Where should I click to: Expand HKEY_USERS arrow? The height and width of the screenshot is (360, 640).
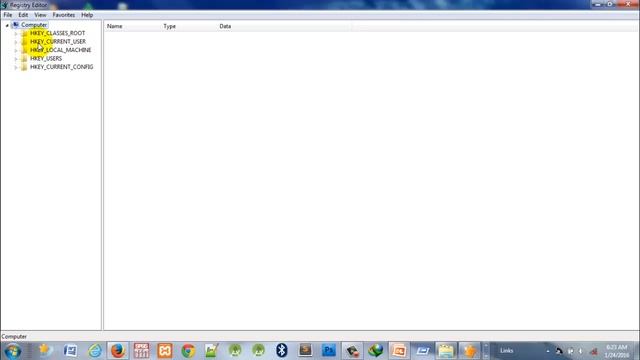(x=16, y=59)
